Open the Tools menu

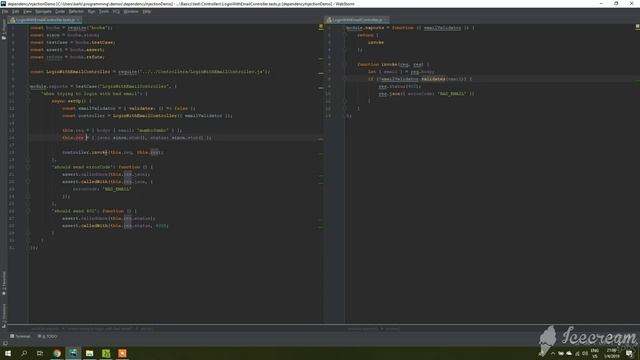tap(104, 11)
